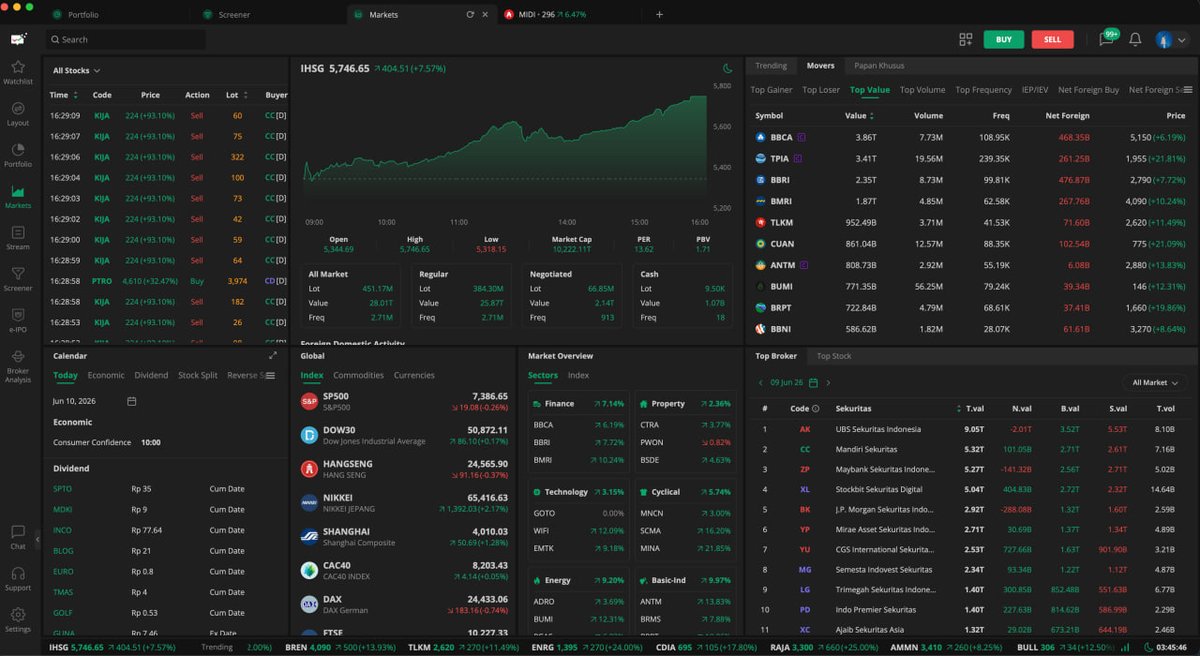Switch to the Portfolio browser tab
Viewport: 1200px width, 656px height.
point(82,15)
